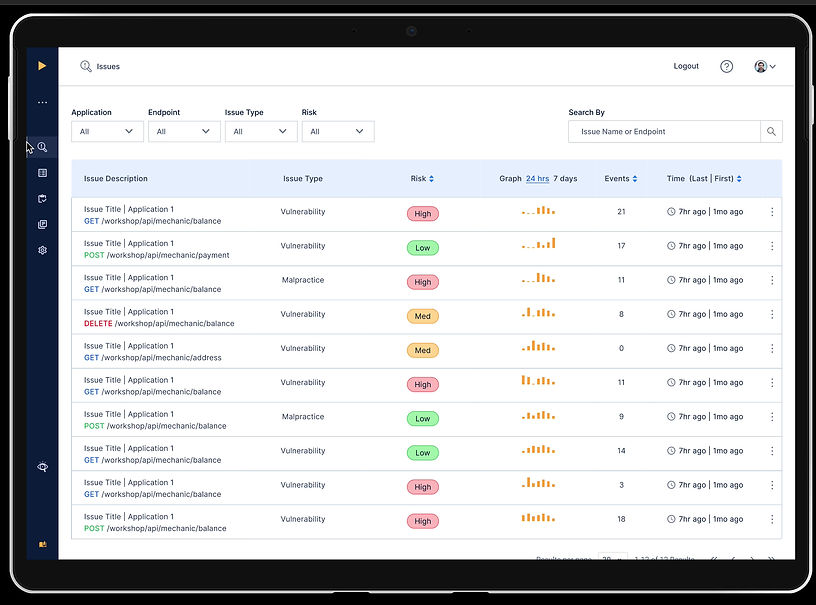Click the Med badge on DELETE balance row

pos(423,316)
